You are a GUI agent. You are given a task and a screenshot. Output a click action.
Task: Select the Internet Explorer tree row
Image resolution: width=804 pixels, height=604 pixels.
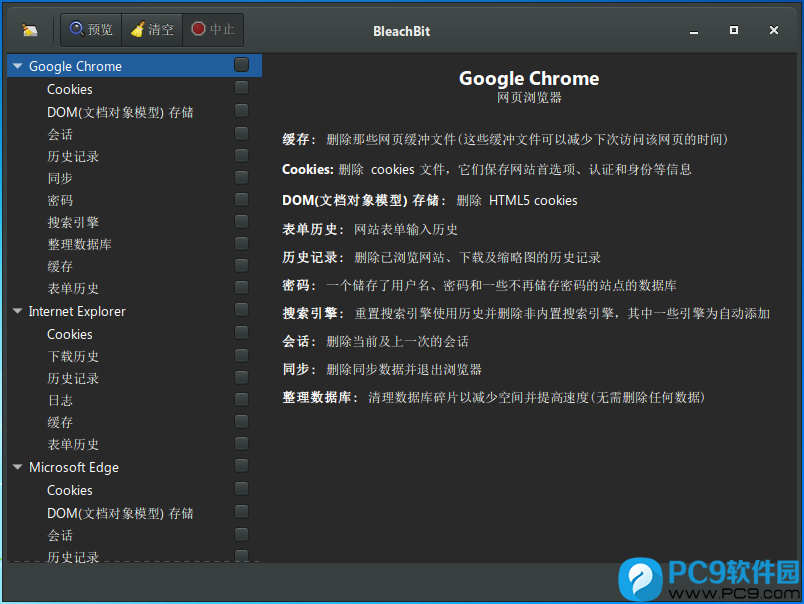[77, 311]
